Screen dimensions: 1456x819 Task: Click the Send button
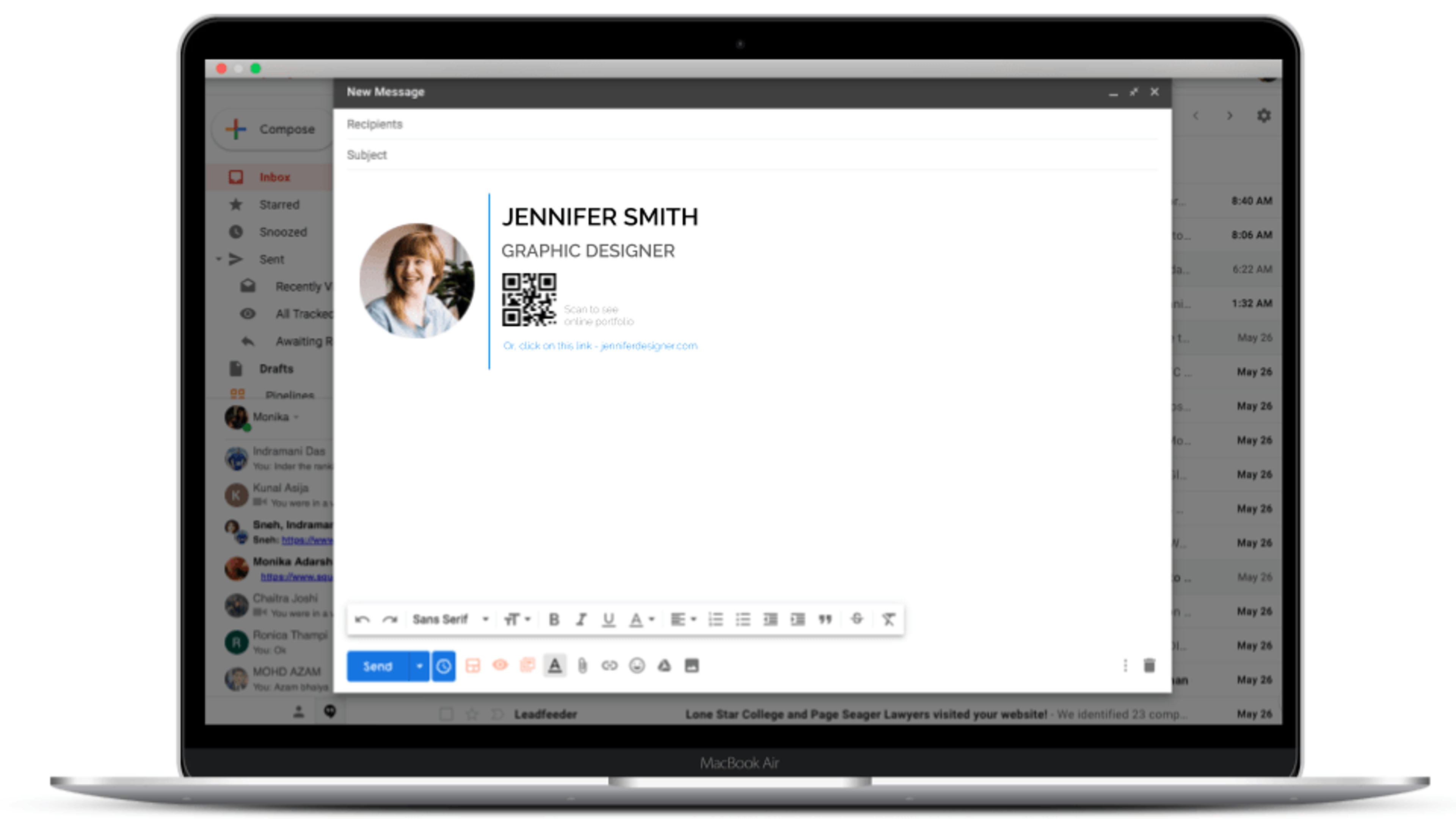378,667
